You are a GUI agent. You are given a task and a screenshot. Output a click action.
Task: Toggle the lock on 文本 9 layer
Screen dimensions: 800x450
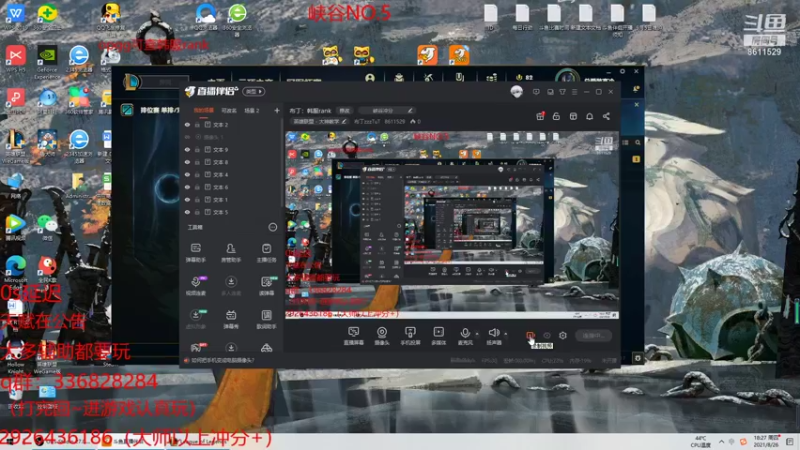click(x=197, y=149)
